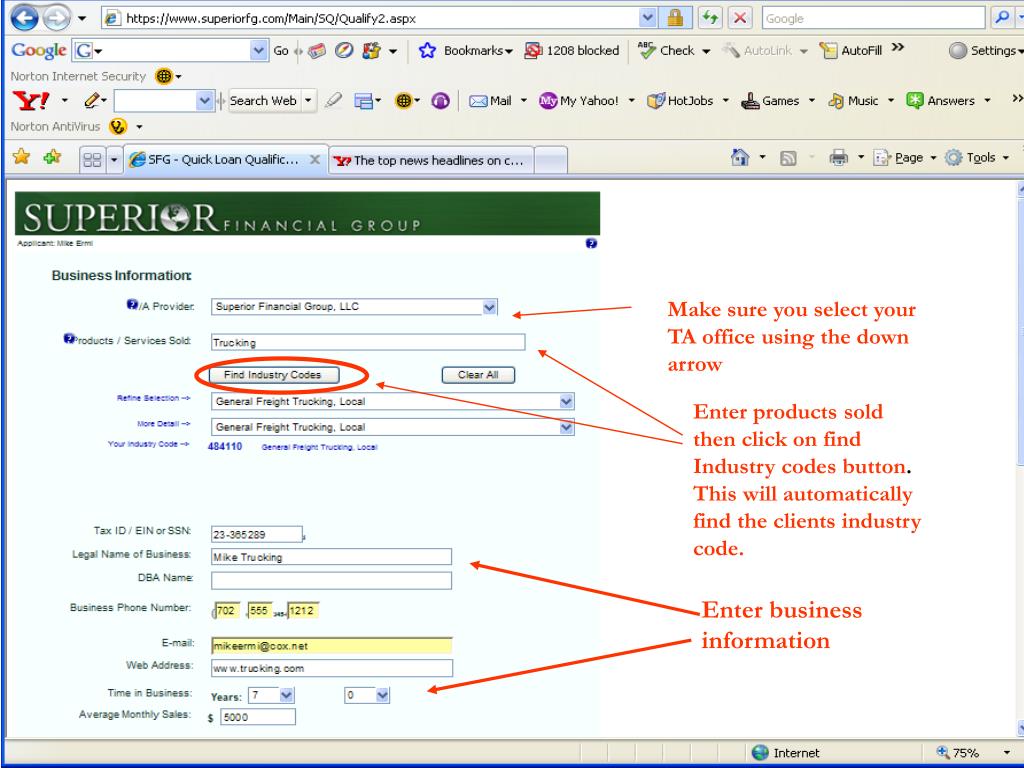The height and width of the screenshot is (768, 1024).
Task: Click the empty DBA Name field
Action: click(331, 581)
